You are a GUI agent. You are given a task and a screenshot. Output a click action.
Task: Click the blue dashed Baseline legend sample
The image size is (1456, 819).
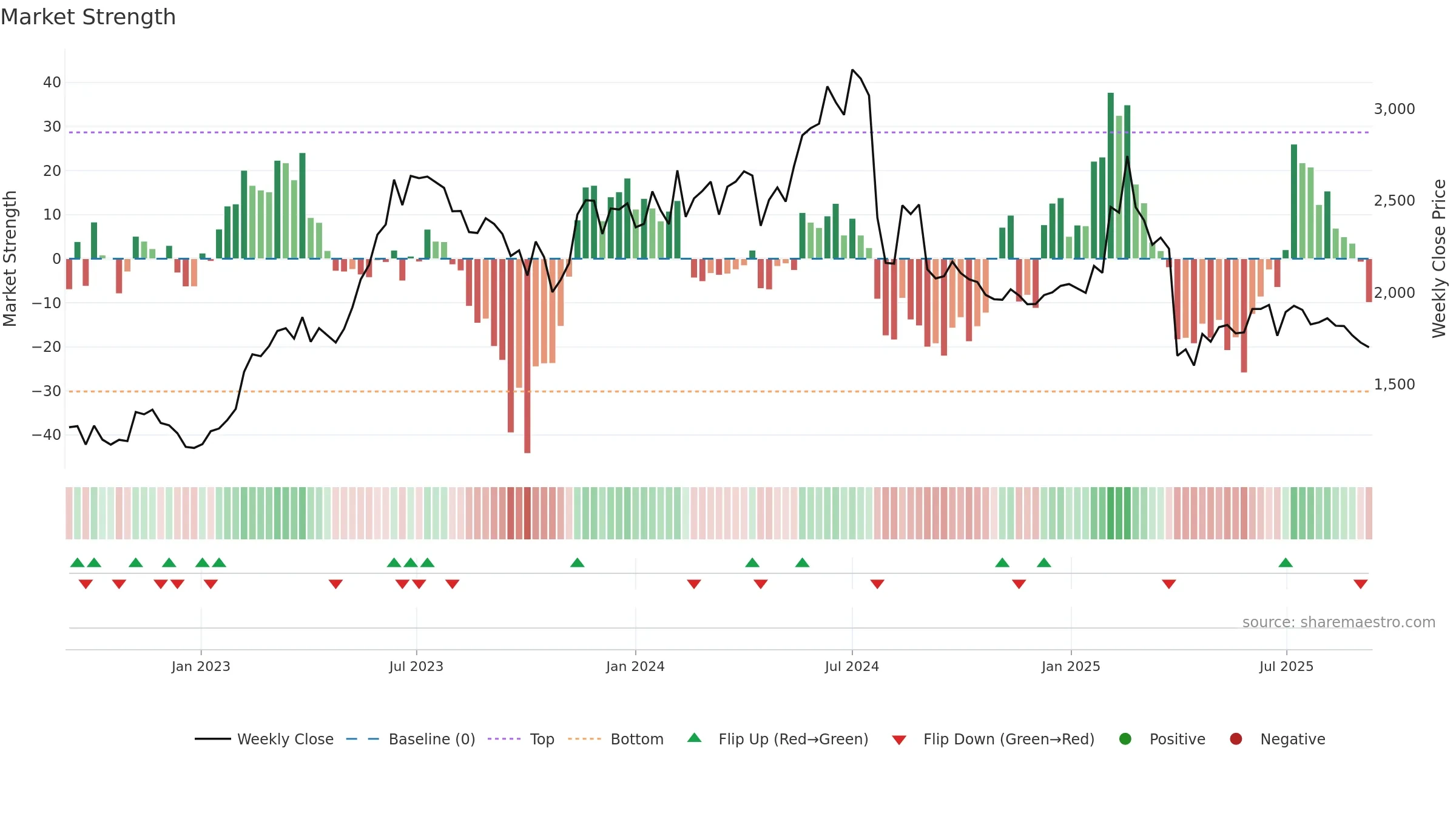[x=363, y=739]
